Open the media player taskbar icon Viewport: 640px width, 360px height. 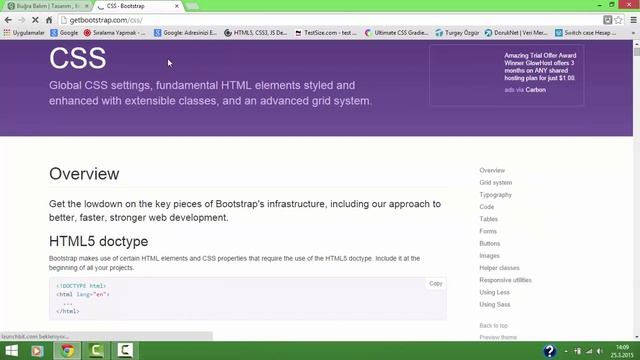[38, 351]
